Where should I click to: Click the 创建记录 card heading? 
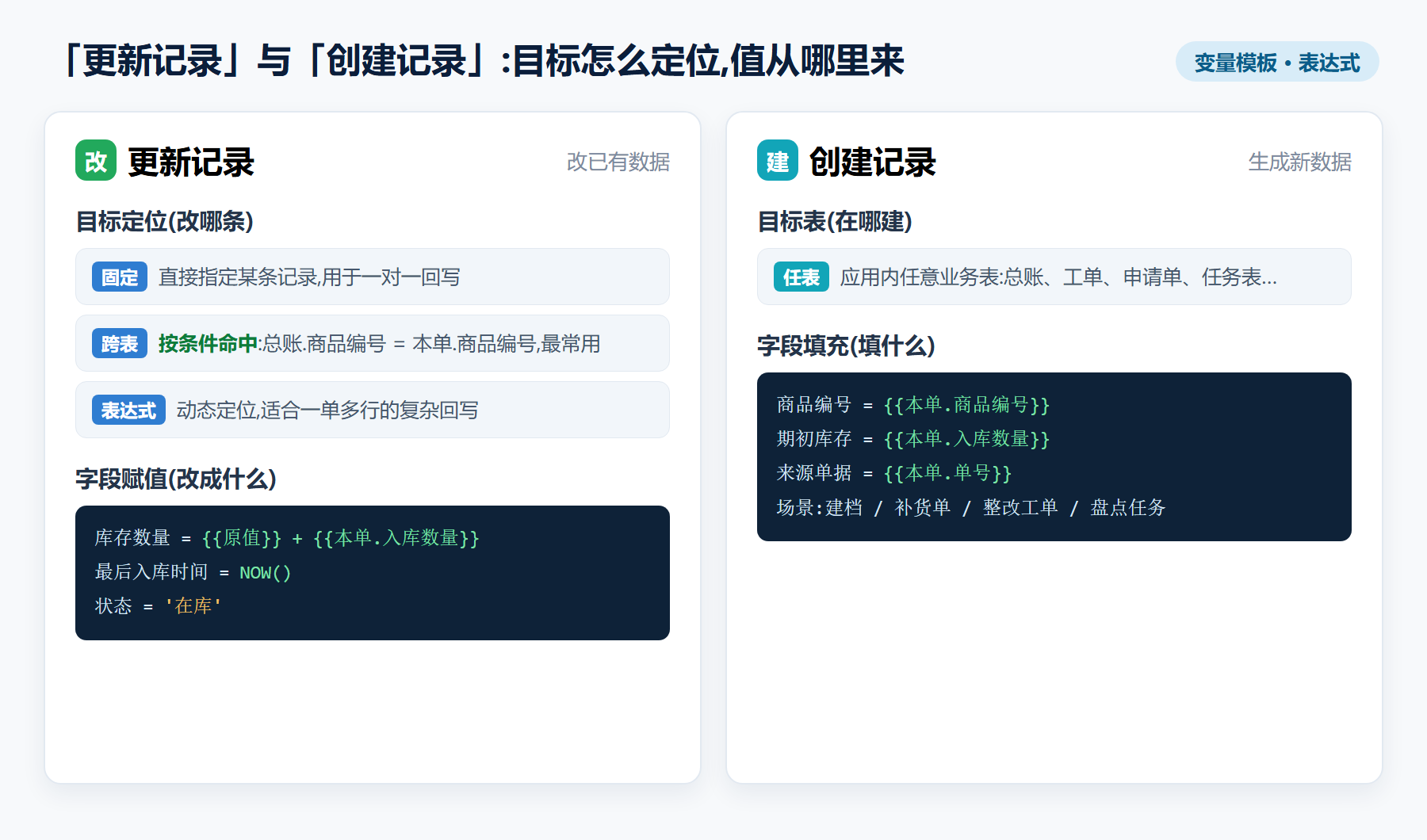tap(873, 162)
